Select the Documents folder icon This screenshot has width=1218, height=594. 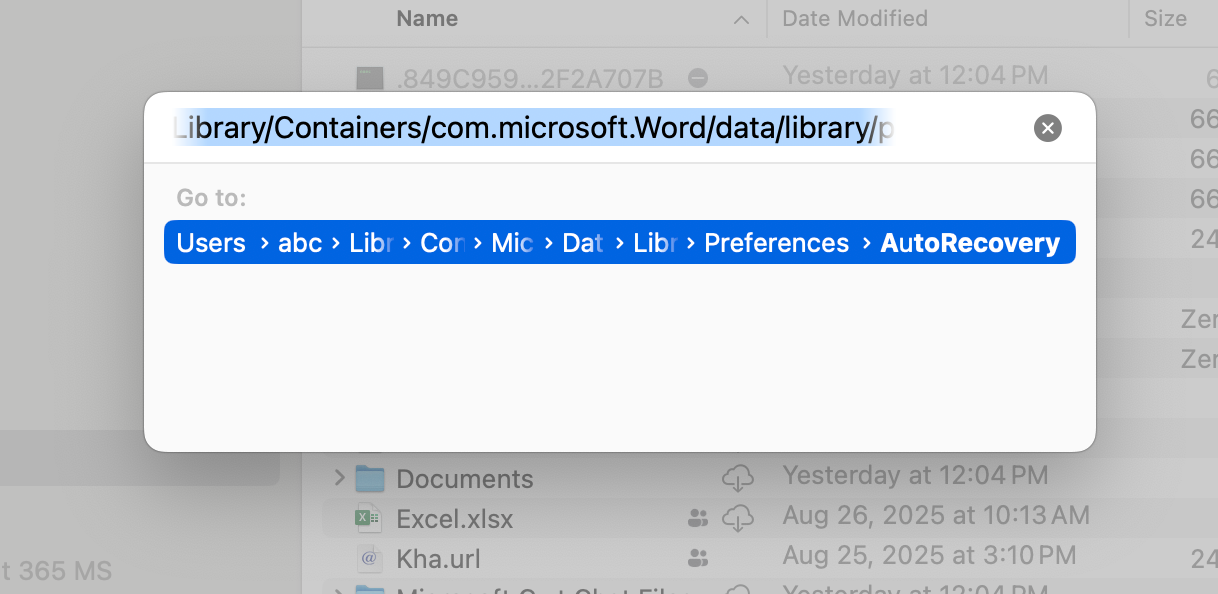coord(370,478)
